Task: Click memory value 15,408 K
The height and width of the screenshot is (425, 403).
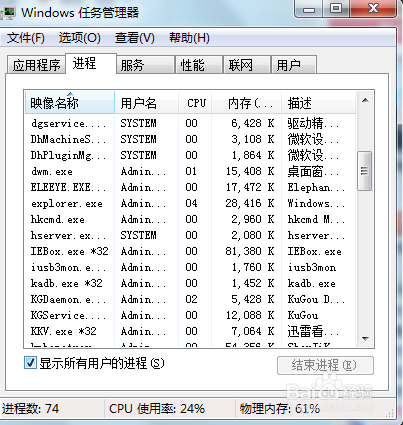Action: pyautogui.click(x=250, y=171)
